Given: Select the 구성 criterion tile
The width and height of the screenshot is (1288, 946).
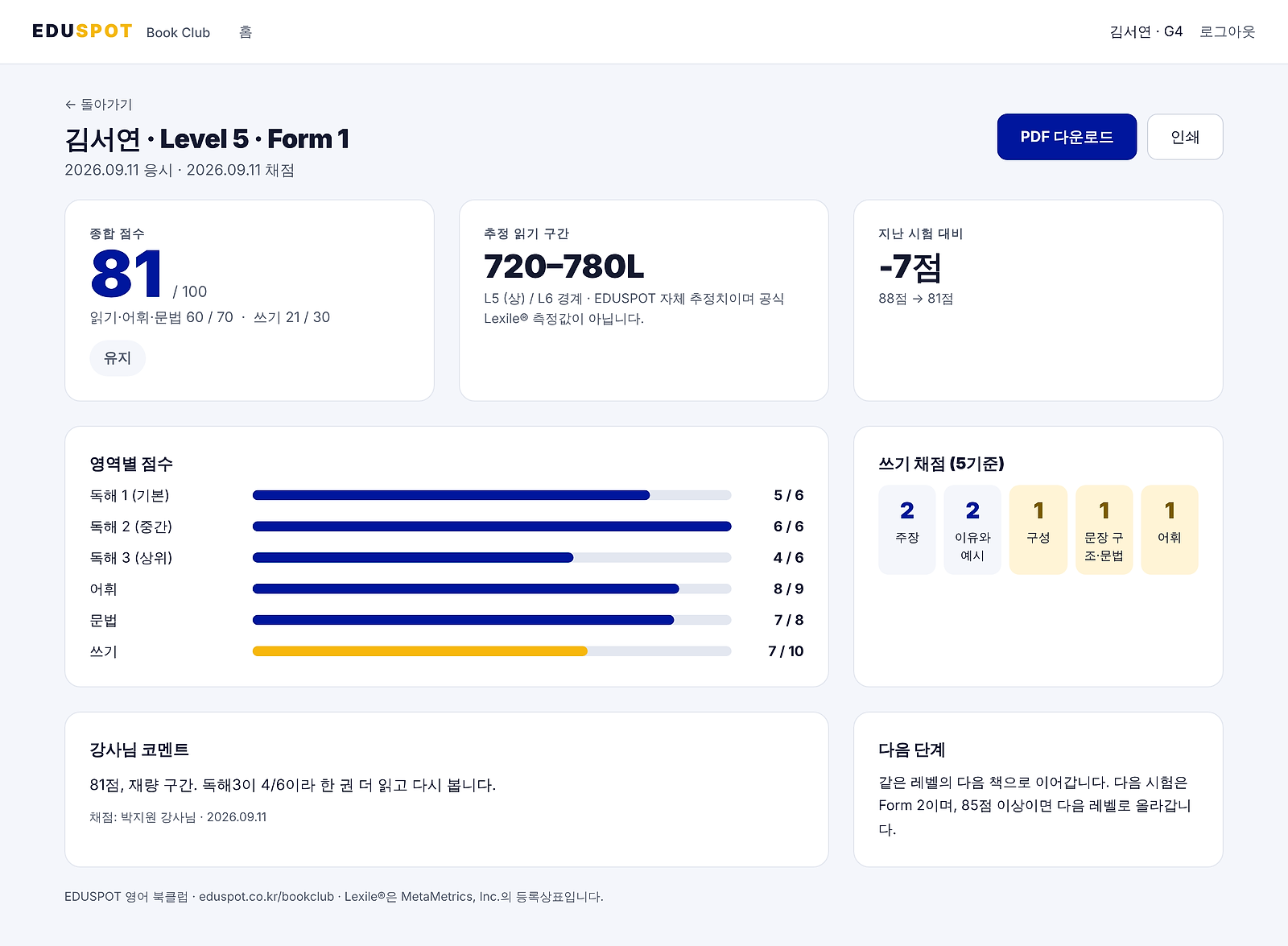Looking at the screenshot, I should [x=1038, y=530].
